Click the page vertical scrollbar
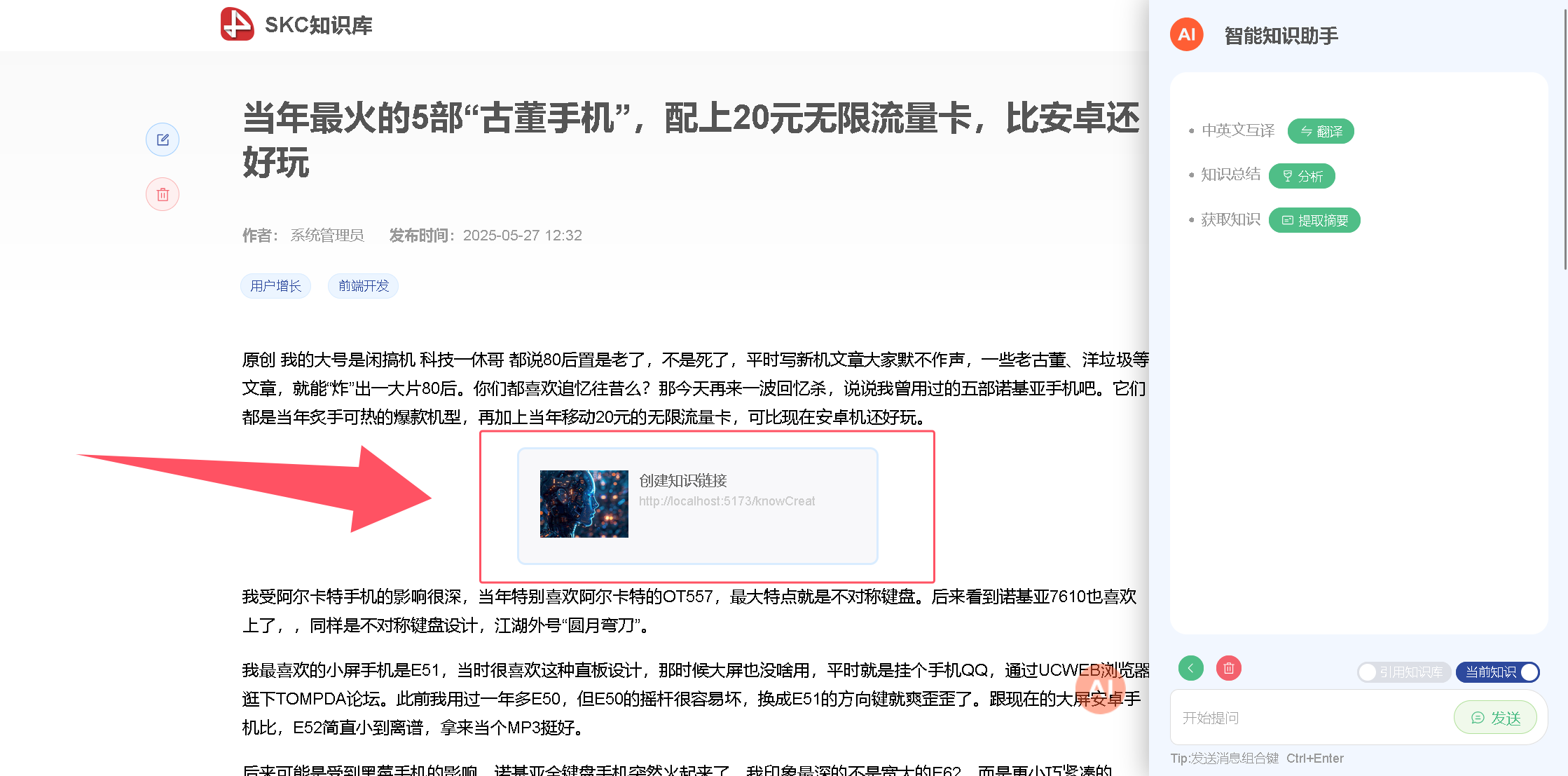The image size is (1568, 776). point(1565,140)
